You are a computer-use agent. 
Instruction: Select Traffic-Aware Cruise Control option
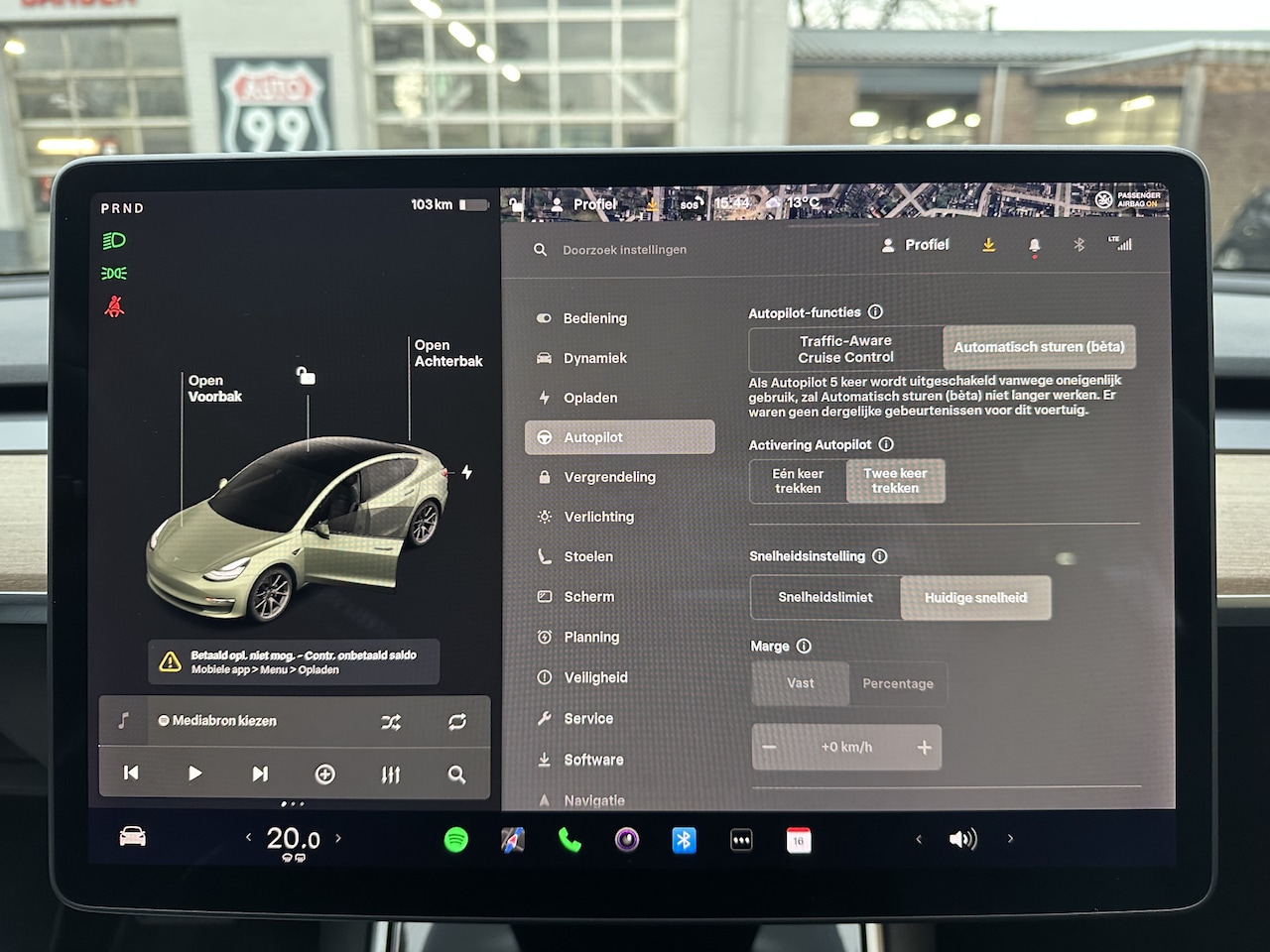(x=845, y=348)
